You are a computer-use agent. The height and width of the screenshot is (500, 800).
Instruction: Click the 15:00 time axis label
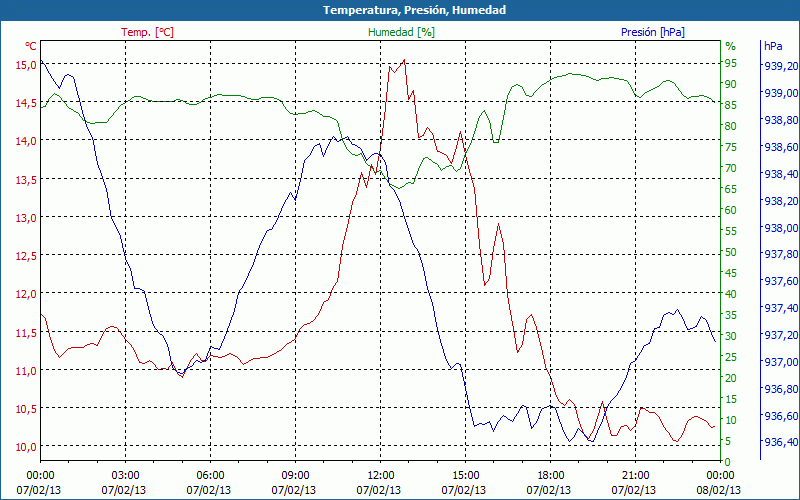coord(465,476)
